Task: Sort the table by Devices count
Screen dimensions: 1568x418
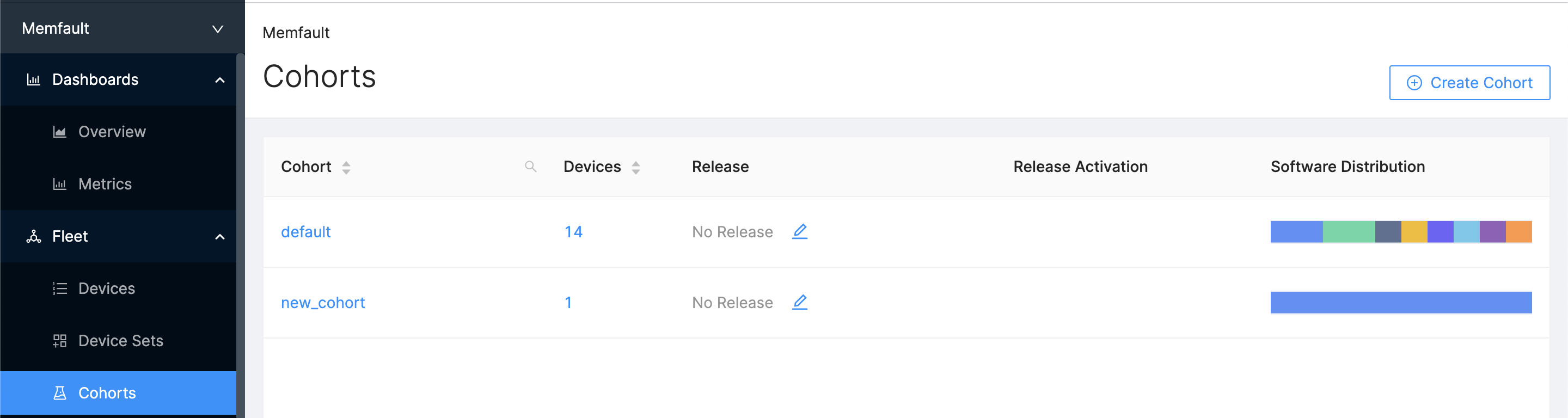Action: pyautogui.click(x=635, y=167)
